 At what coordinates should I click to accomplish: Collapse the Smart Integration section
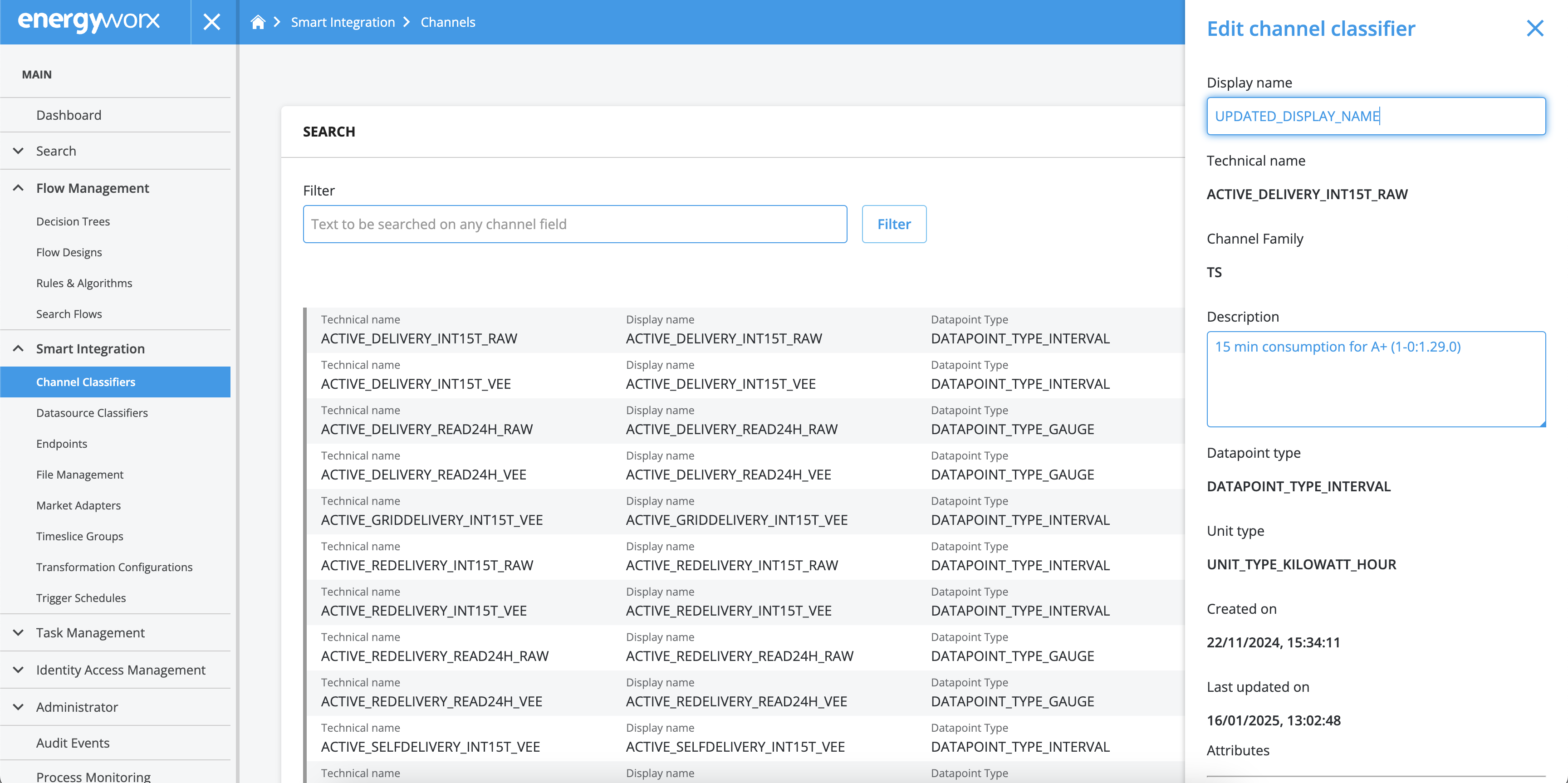[18, 348]
